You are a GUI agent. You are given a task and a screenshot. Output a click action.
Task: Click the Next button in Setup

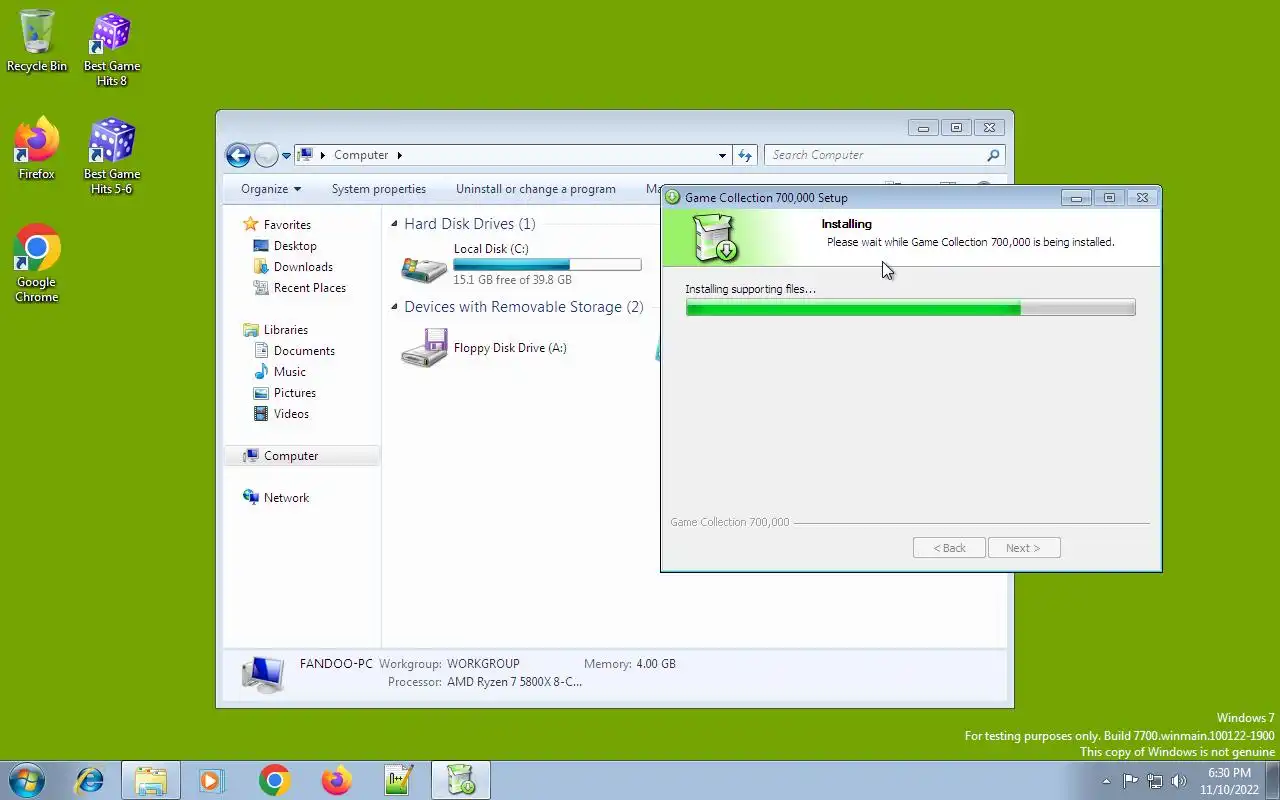1024,548
